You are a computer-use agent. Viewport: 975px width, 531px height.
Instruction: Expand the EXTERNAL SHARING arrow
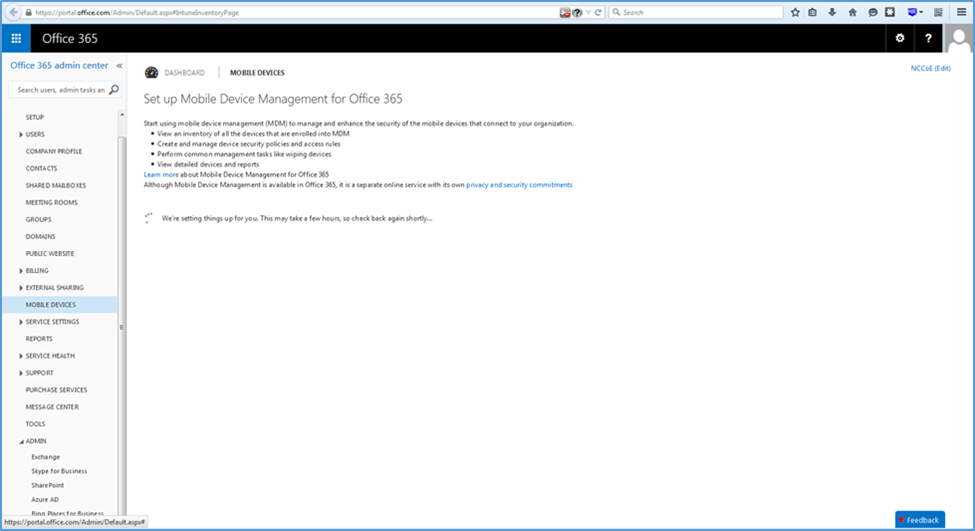coord(21,288)
